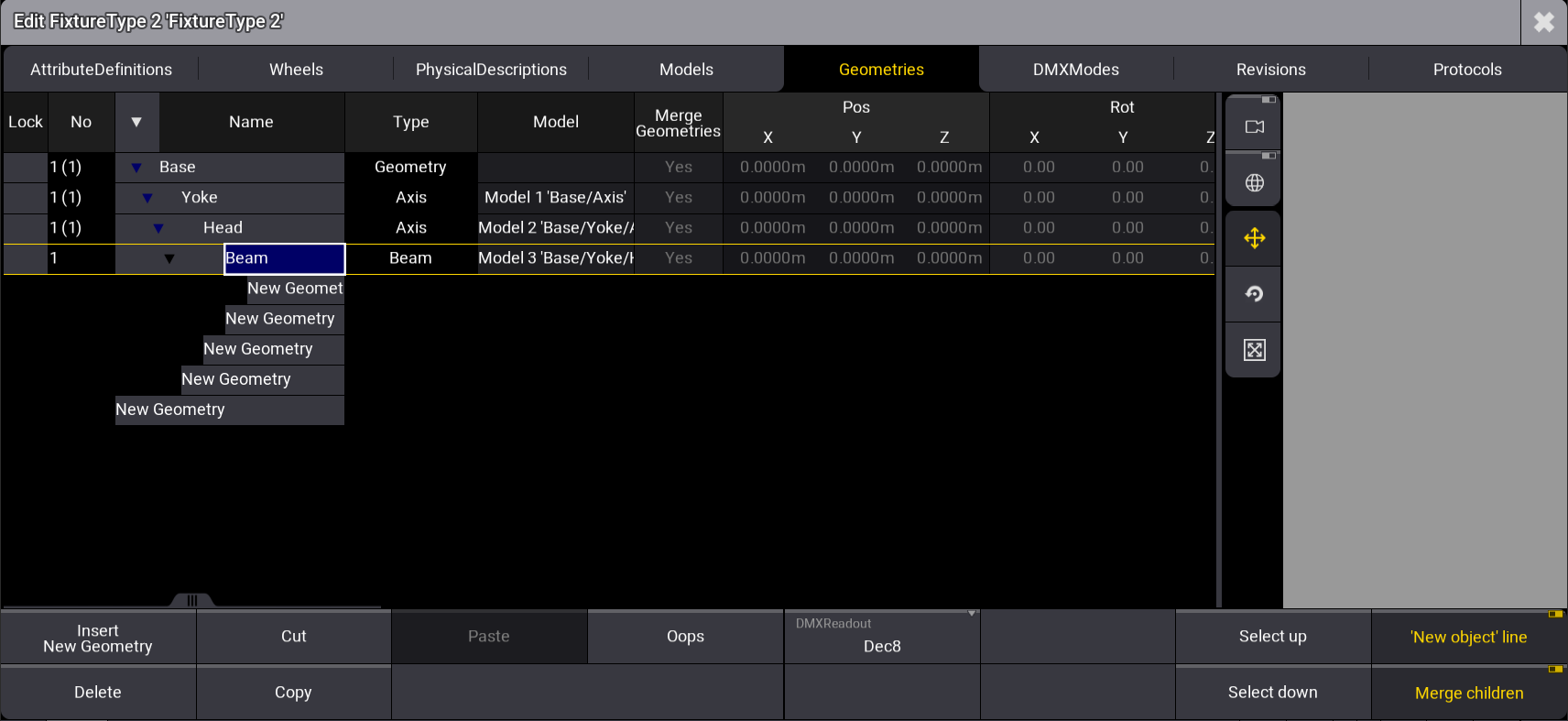Click the column-width handle below the table
The width and height of the screenshot is (1568, 721).
point(192,600)
